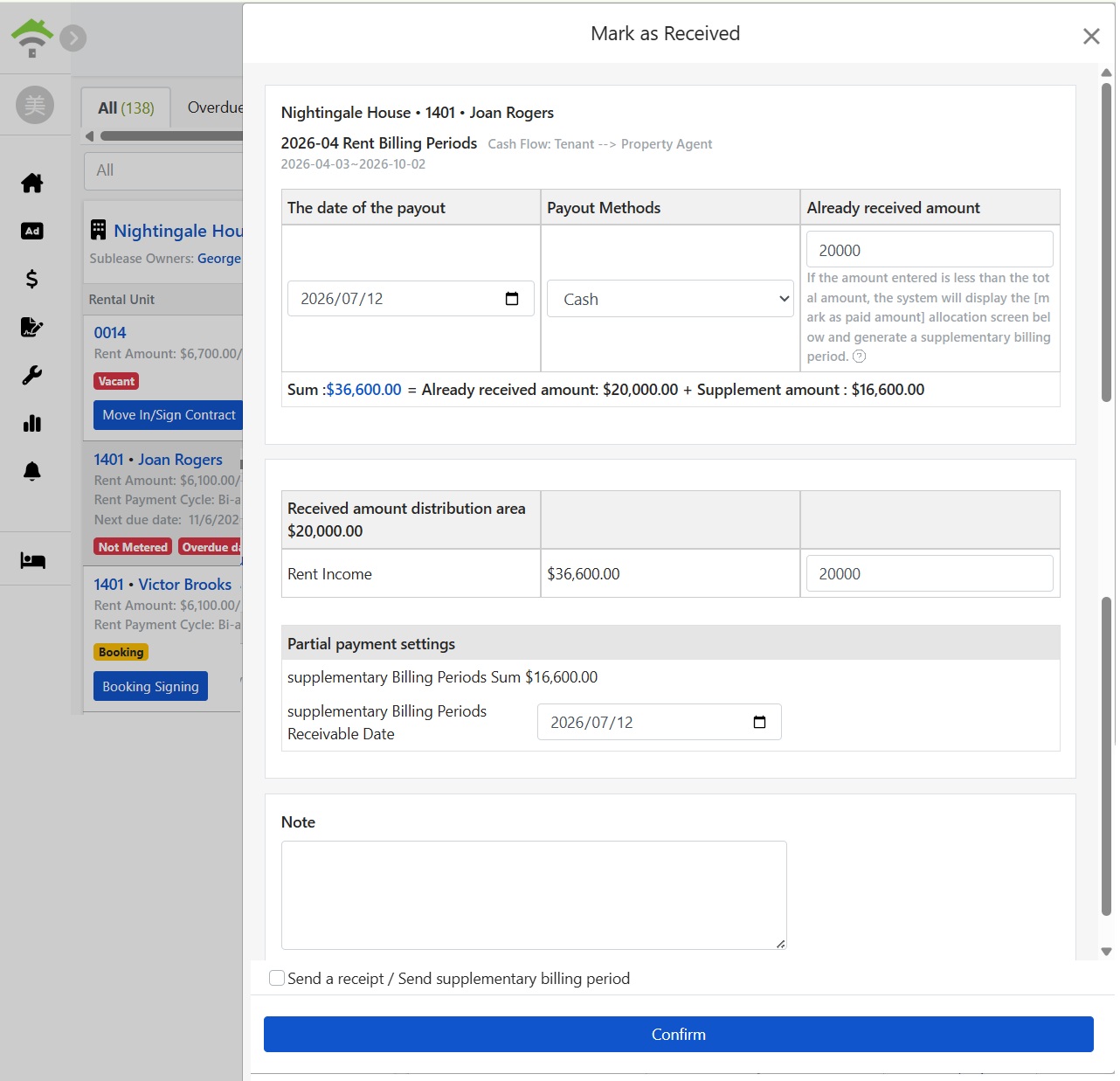Click into the Note text area
The height and width of the screenshot is (1081, 1120).
[534, 895]
